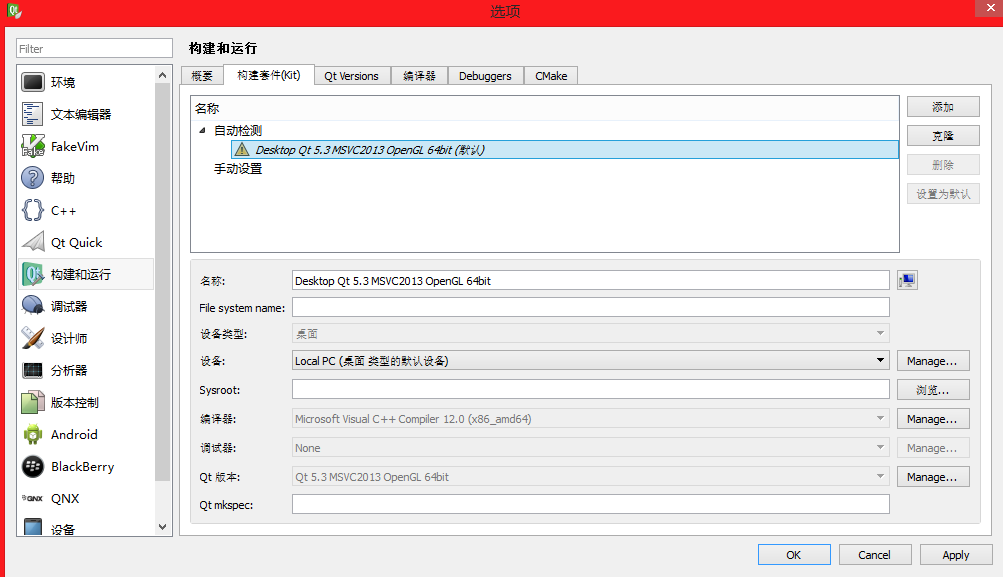Click Manage button for 调试器
The image size is (1003, 577).
coord(933,448)
